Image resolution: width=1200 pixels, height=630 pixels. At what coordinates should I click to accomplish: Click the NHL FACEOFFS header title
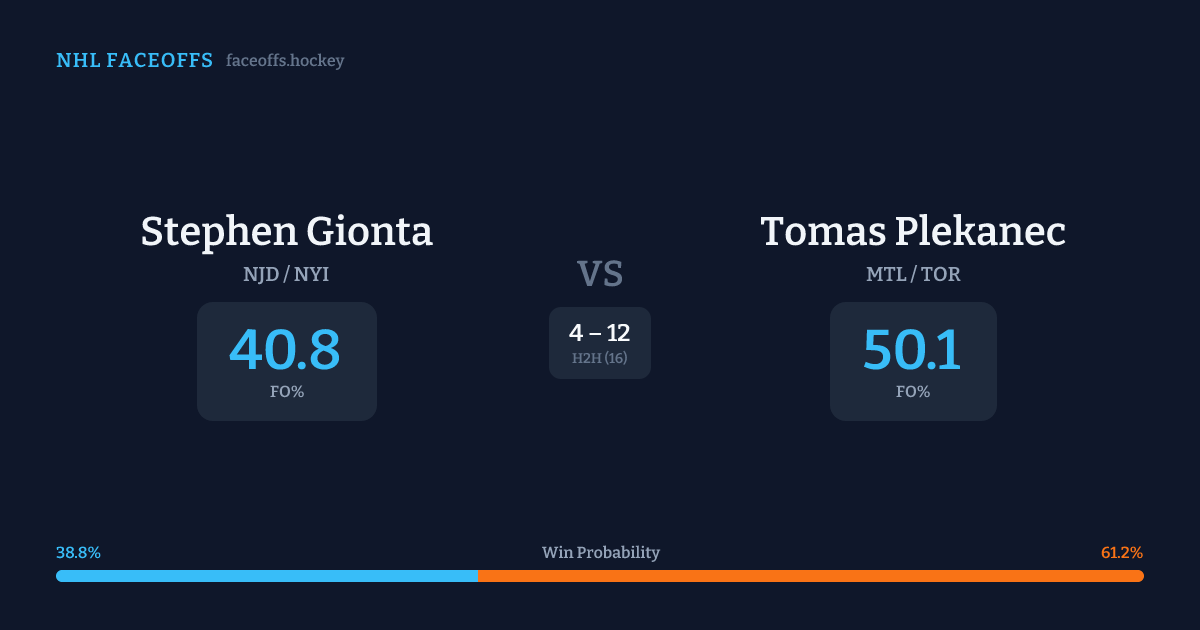point(134,61)
